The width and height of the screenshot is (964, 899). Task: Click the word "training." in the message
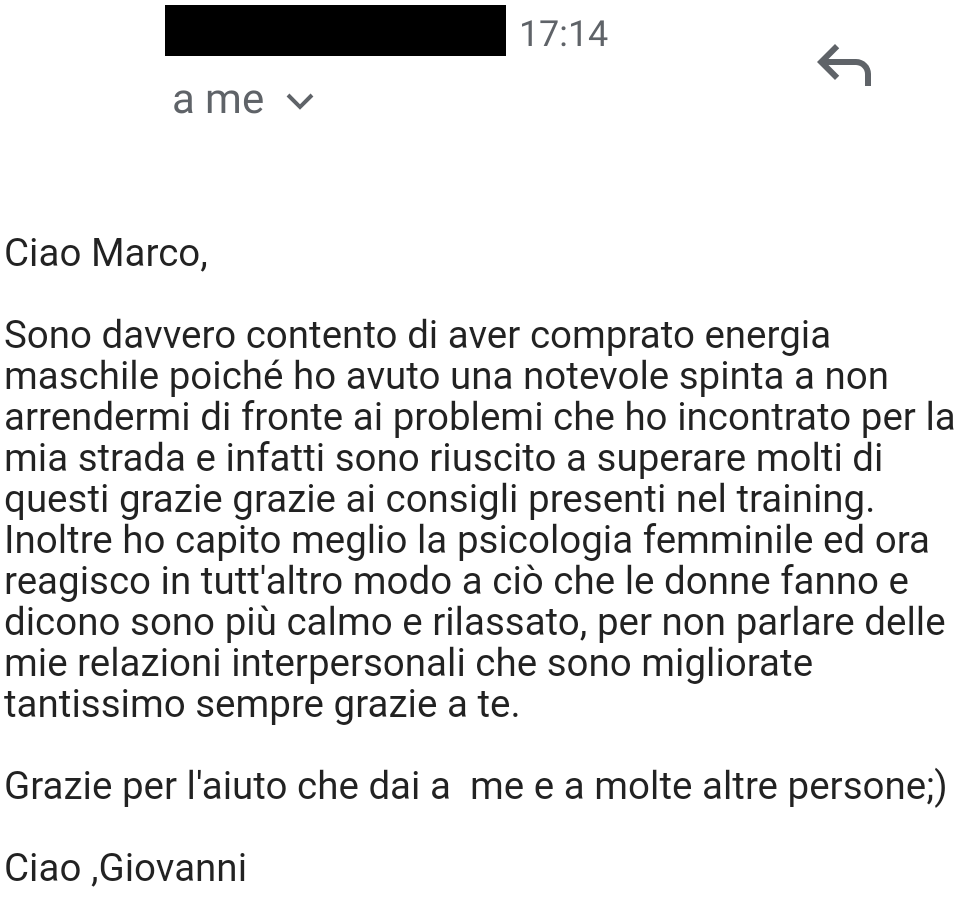tap(805, 499)
